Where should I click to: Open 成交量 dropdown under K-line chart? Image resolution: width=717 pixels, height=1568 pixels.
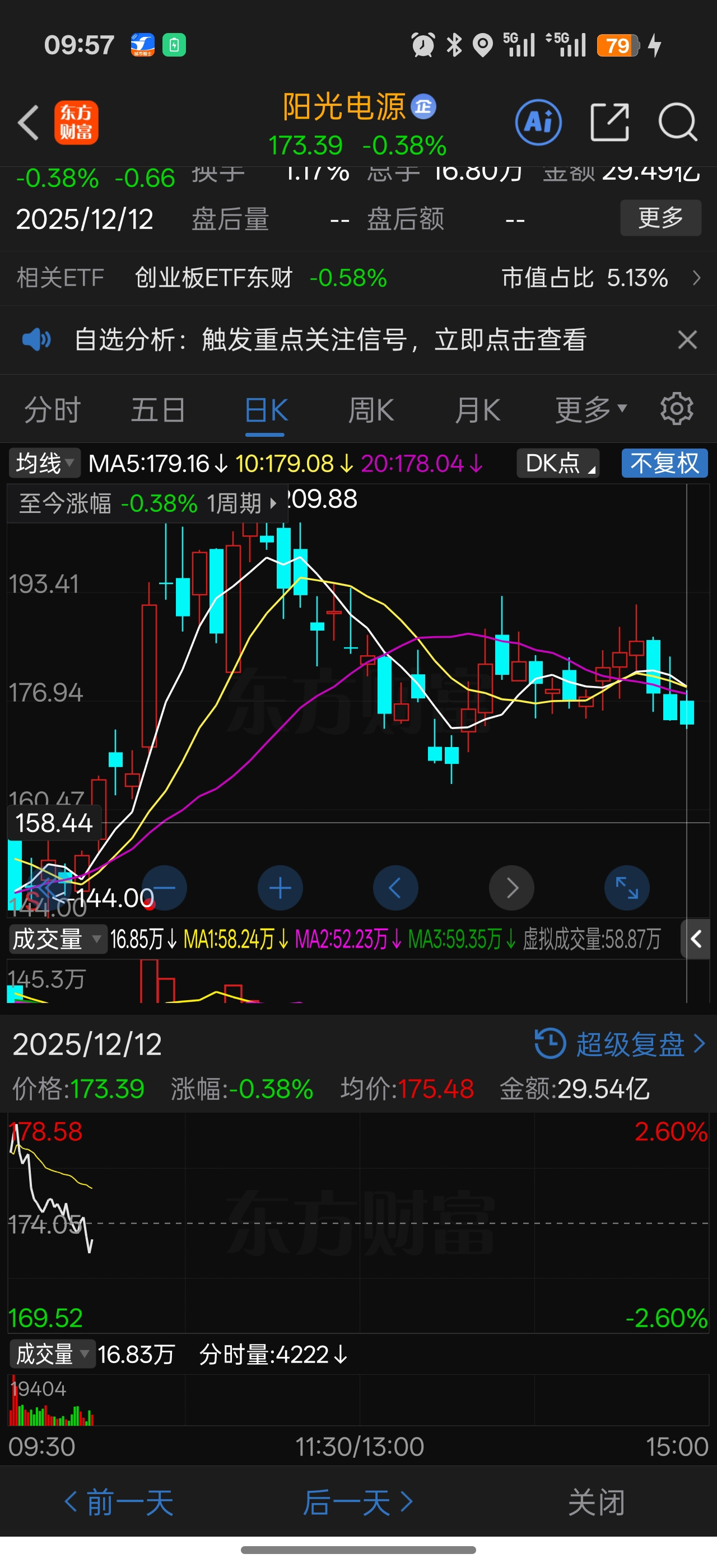click(x=57, y=939)
